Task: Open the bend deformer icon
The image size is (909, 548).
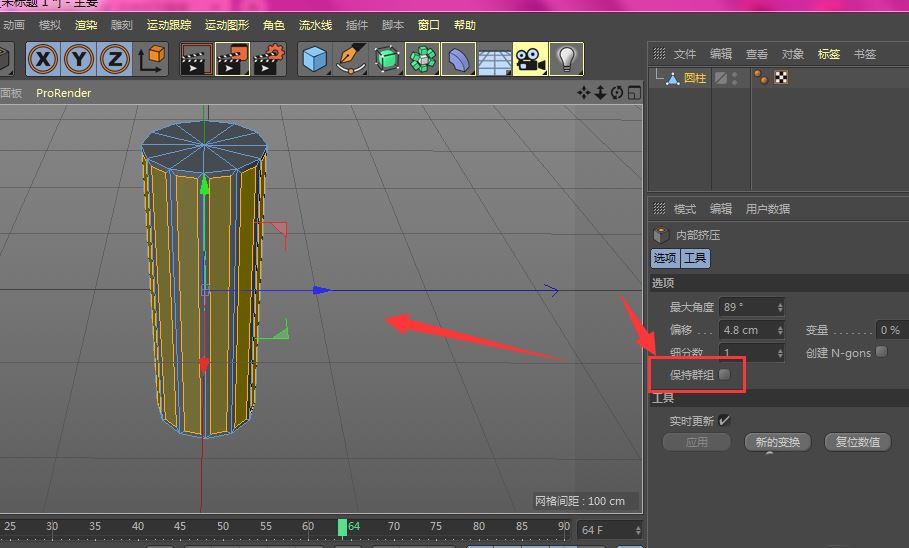Action: pyautogui.click(x=459, y=60)
